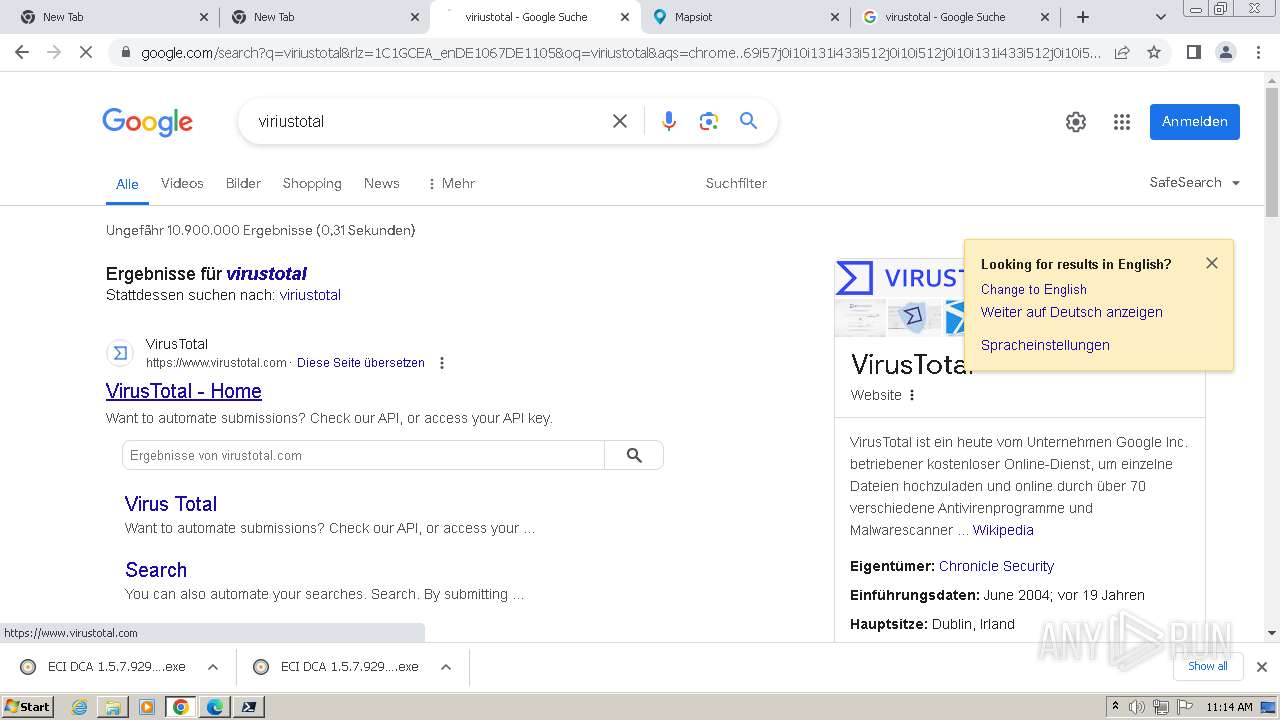Close the downloads bar

pyautogui.click(x=1262, y=667)
